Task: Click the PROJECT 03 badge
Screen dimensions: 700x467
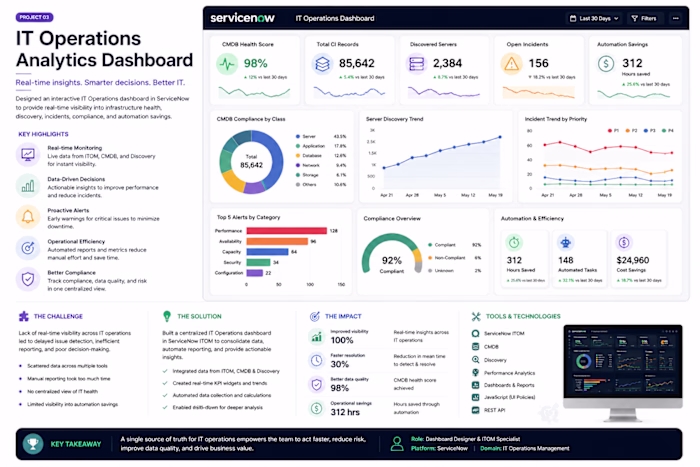Action: [x=34, y=17]
